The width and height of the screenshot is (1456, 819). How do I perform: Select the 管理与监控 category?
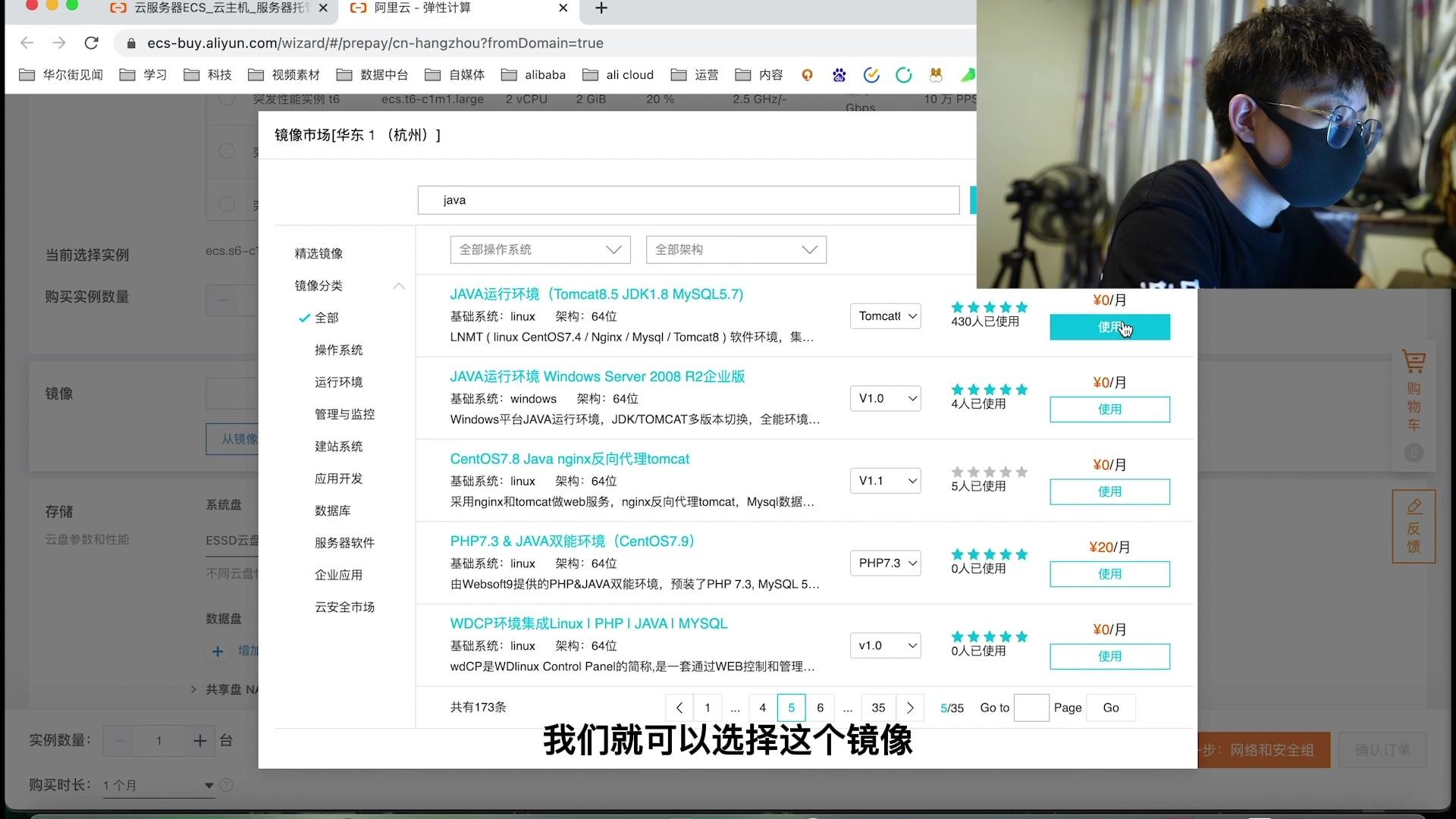344,414
